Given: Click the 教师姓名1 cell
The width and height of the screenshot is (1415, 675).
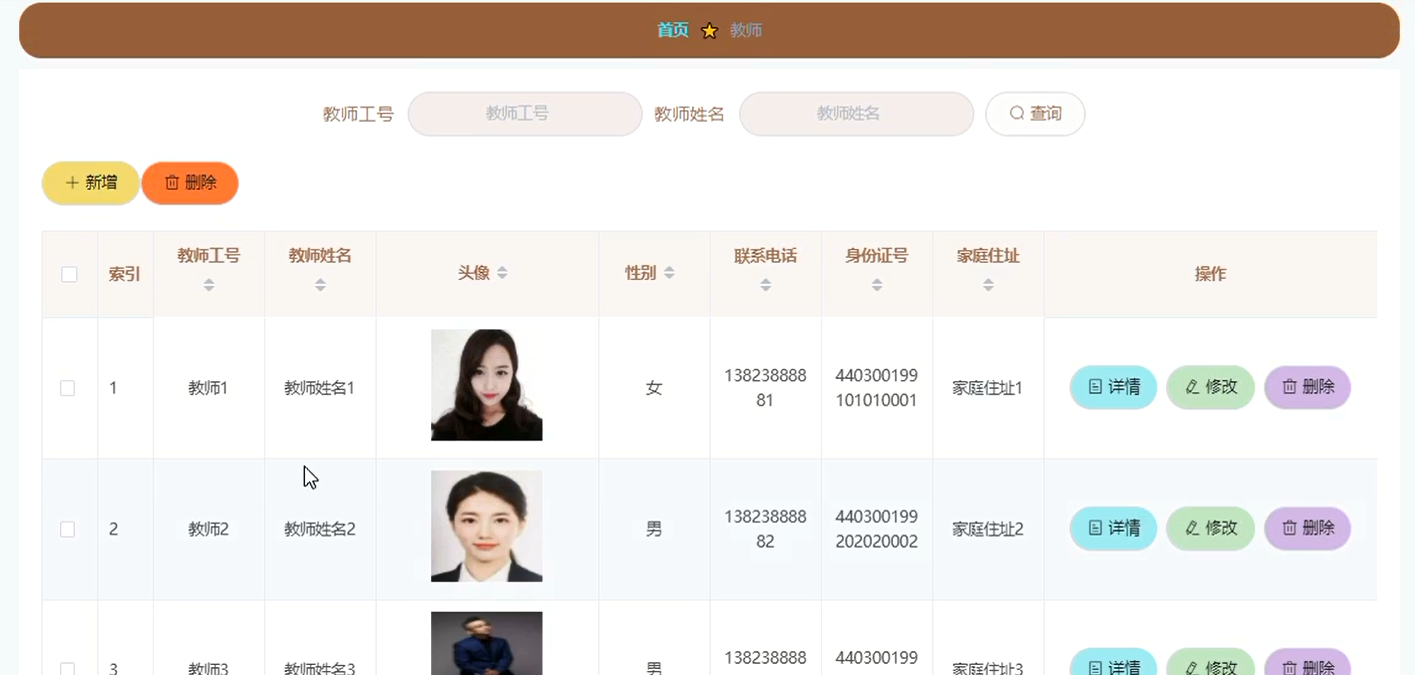Looking at the screenshot, I should pos(320,388).
